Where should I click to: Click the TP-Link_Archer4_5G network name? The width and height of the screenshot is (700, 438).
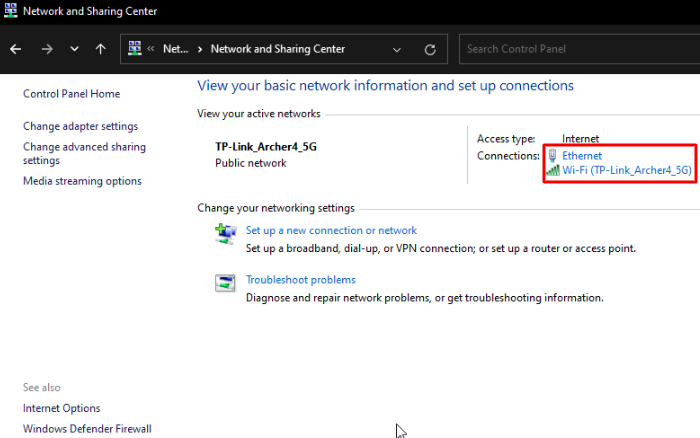[266, 147]
